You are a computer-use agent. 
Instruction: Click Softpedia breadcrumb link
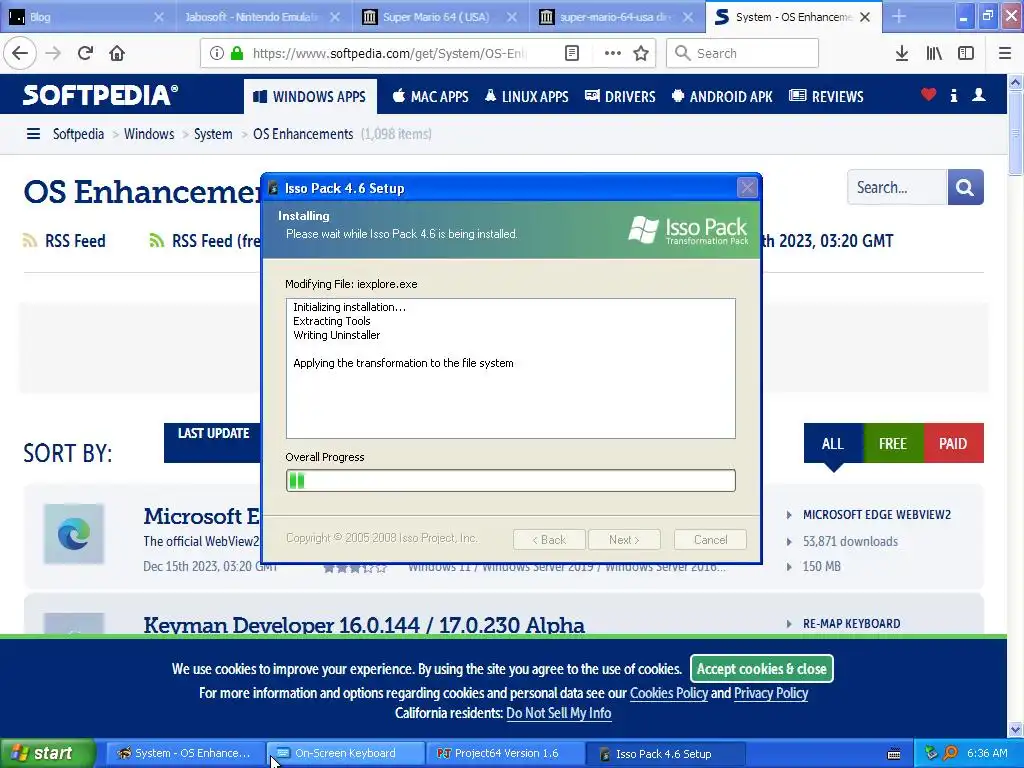(78, 134)
